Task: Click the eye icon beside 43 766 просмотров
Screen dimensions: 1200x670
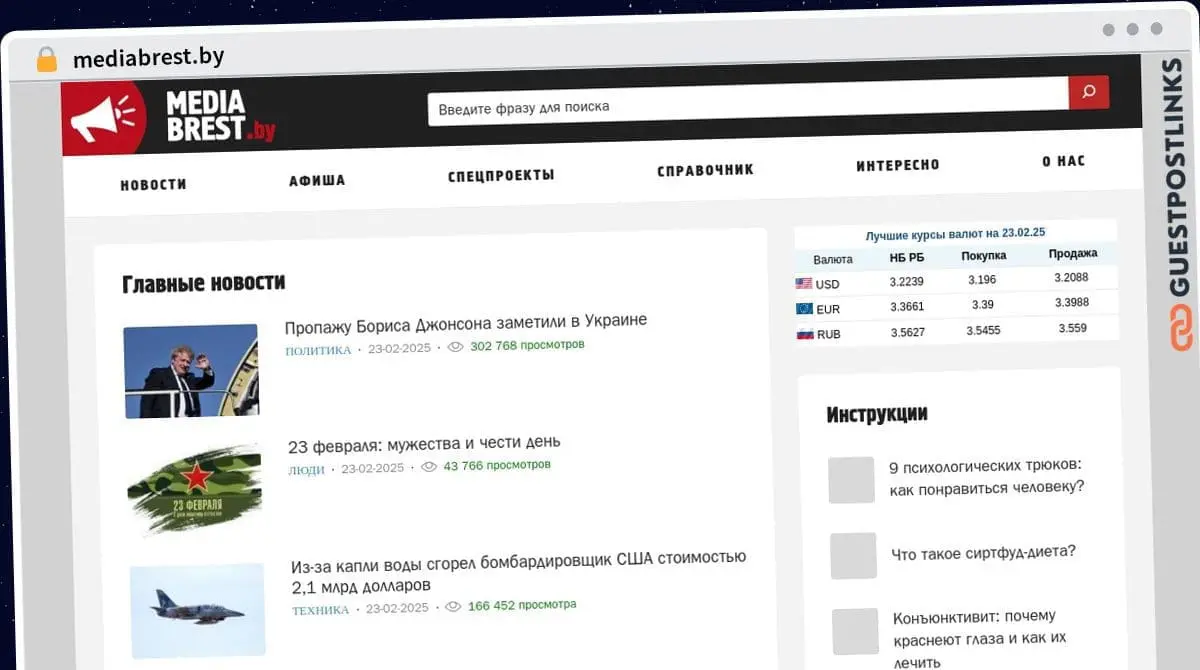Action: [x=429, y=467]
